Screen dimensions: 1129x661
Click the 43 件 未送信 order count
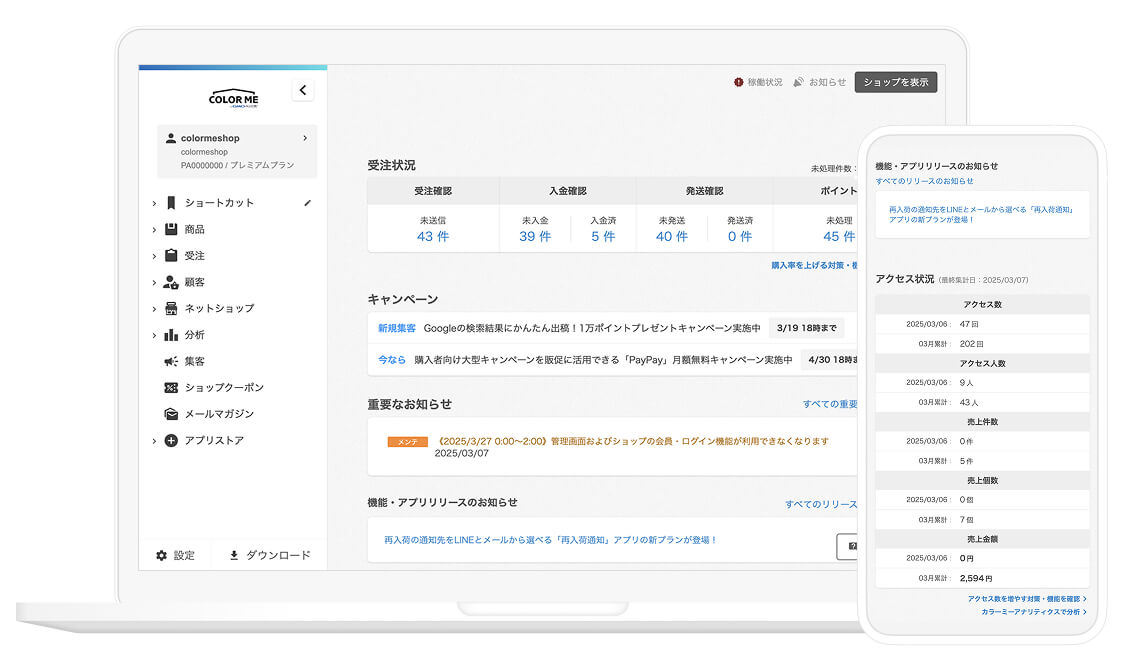431,237
